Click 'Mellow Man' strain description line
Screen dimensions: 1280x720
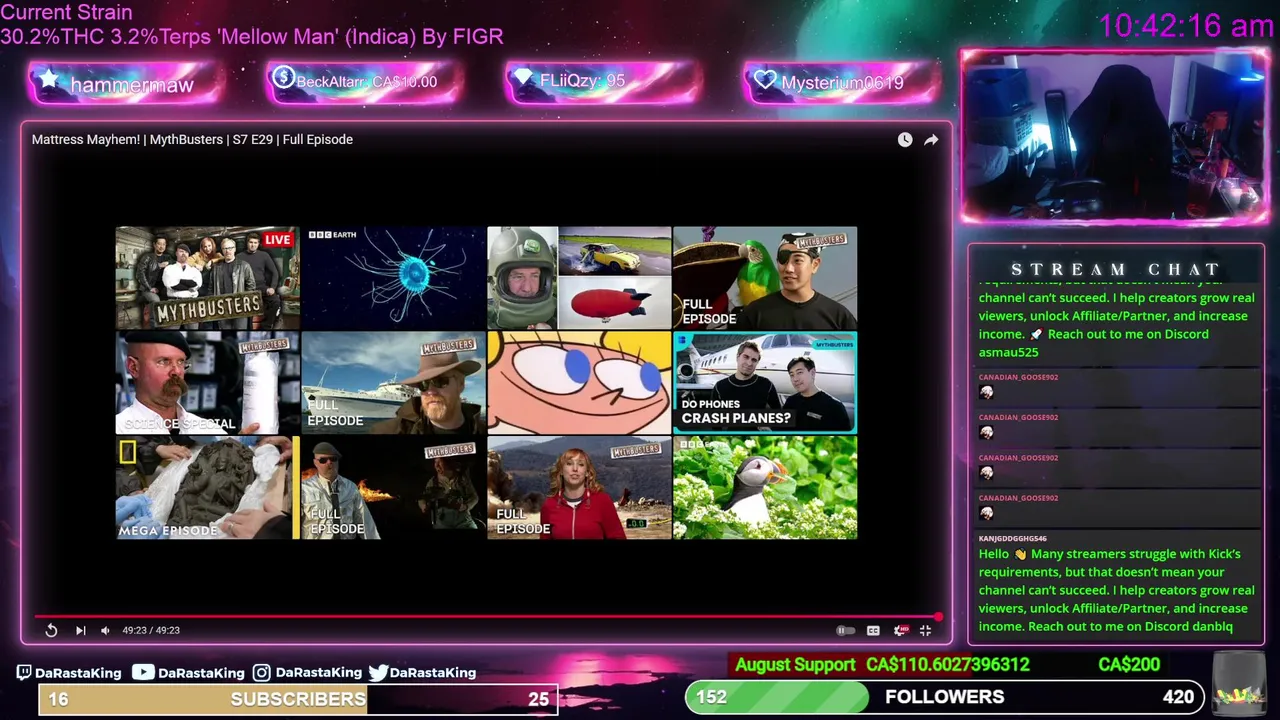coord(252,37)
